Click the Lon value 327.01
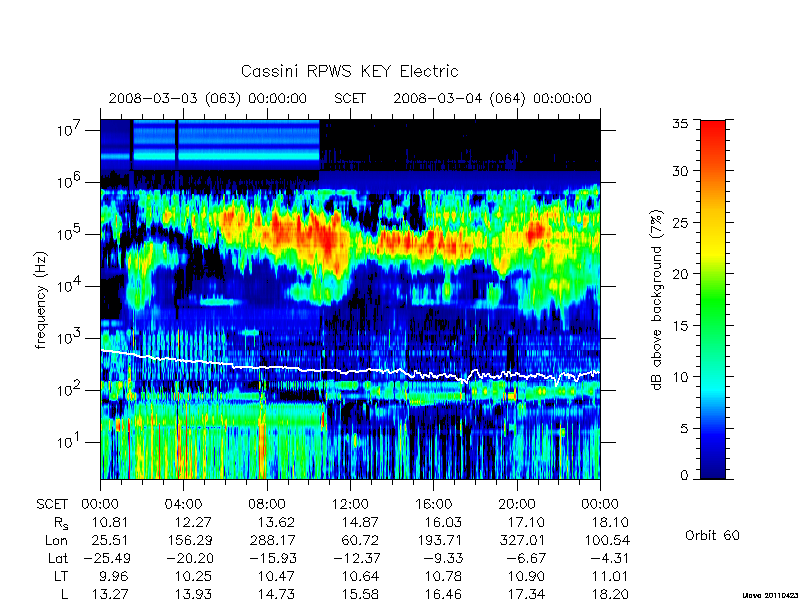Screen dimensions: 800x600 [x=522, y=540]
